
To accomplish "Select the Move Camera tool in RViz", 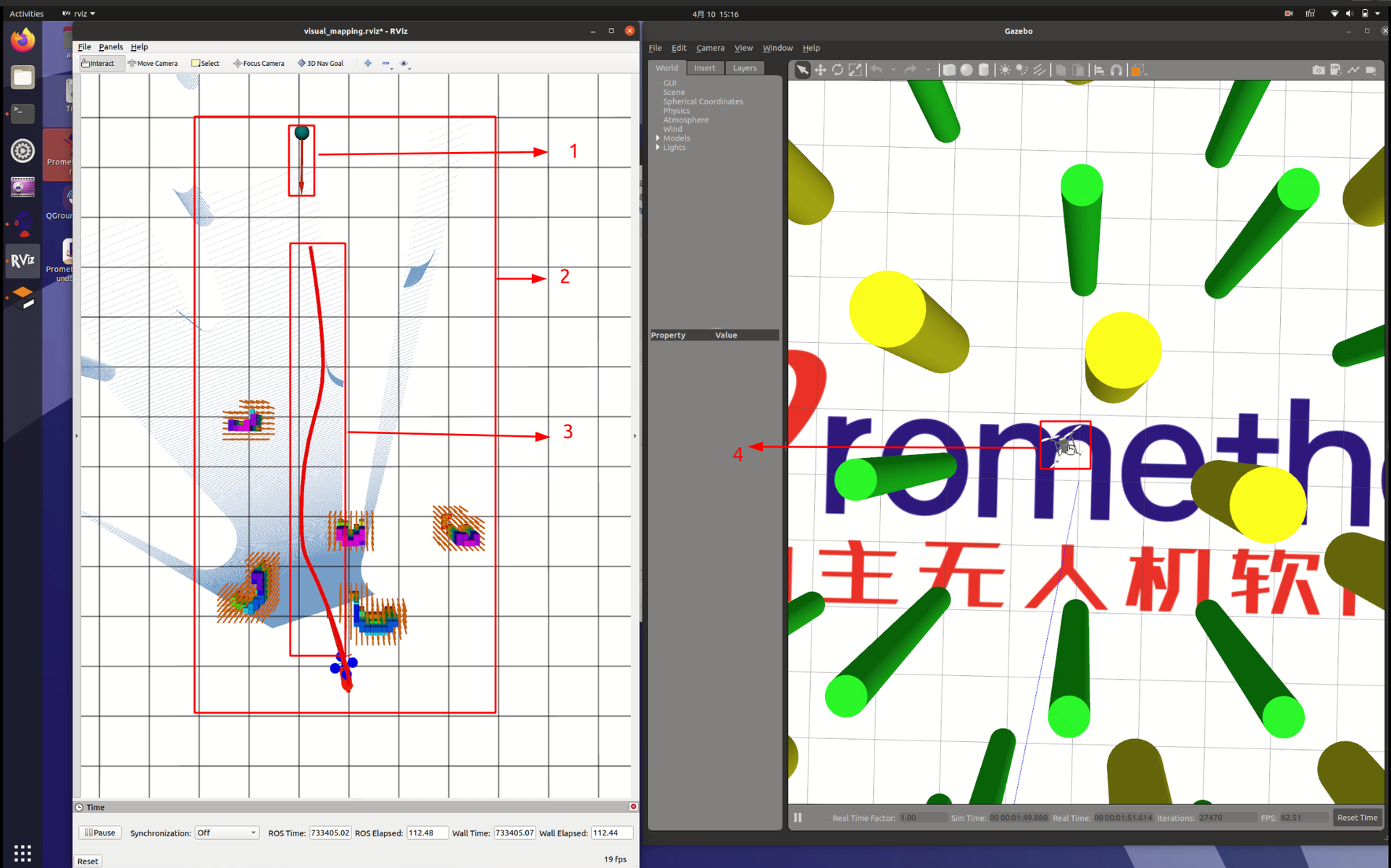I will pyautogui.click(x=152, y=63).
